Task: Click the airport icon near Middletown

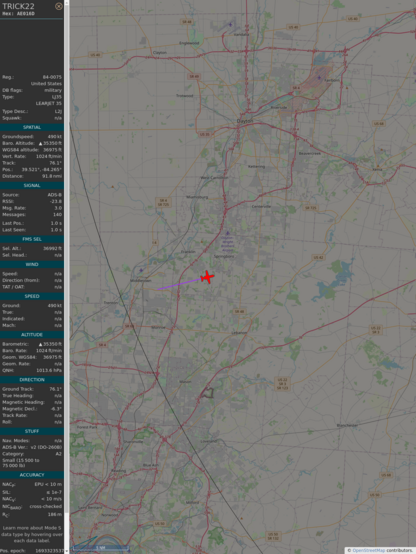Action: click(x=141, y=270)
